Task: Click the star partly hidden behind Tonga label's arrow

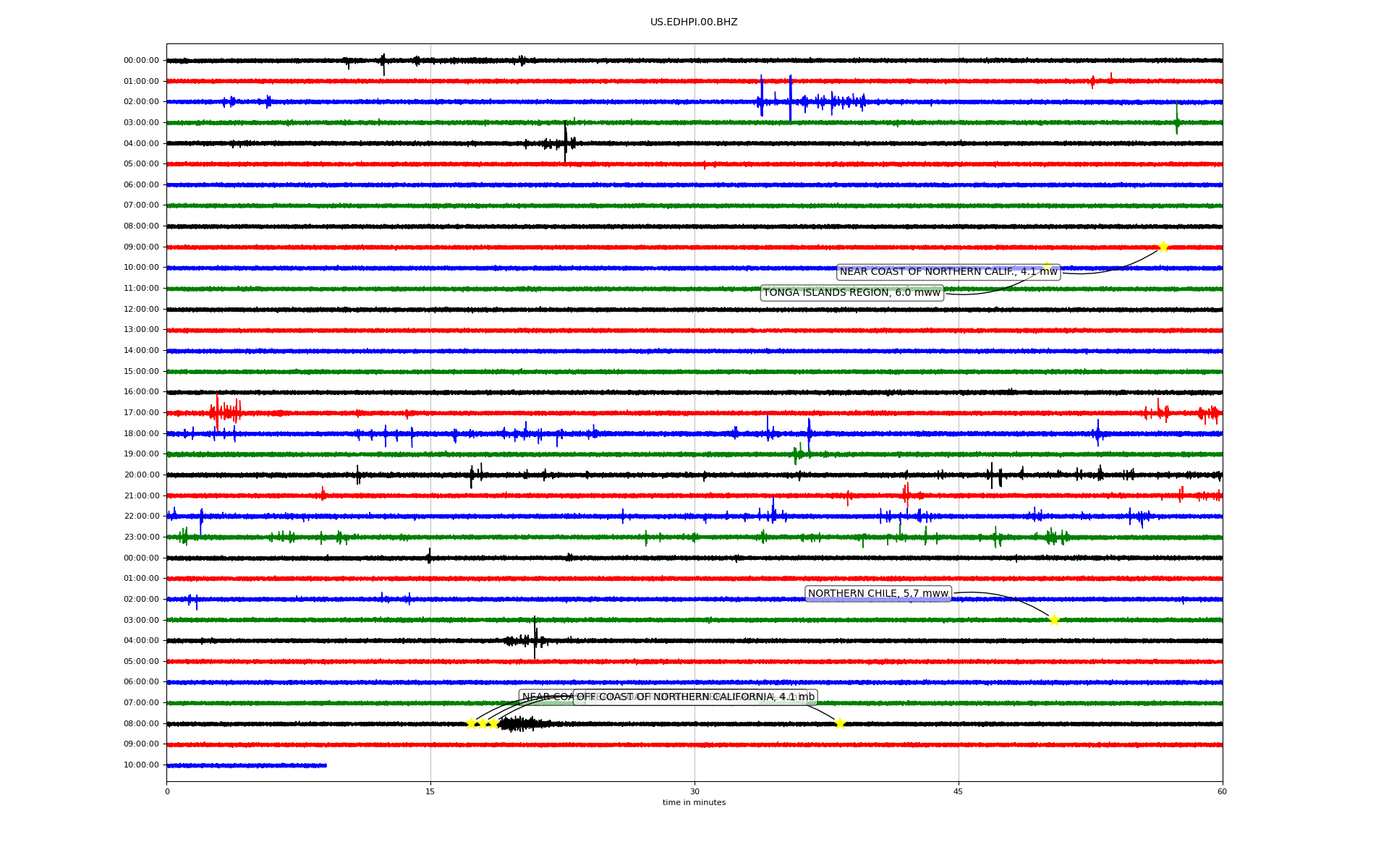Action: [1046, 266]
